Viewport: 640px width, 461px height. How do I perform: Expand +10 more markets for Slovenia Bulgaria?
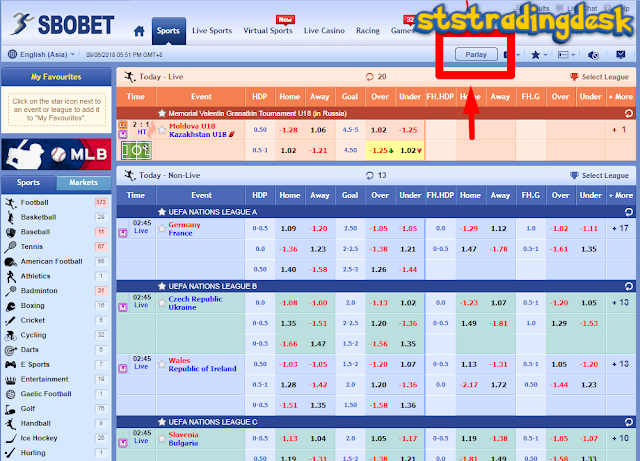point(620,438)
